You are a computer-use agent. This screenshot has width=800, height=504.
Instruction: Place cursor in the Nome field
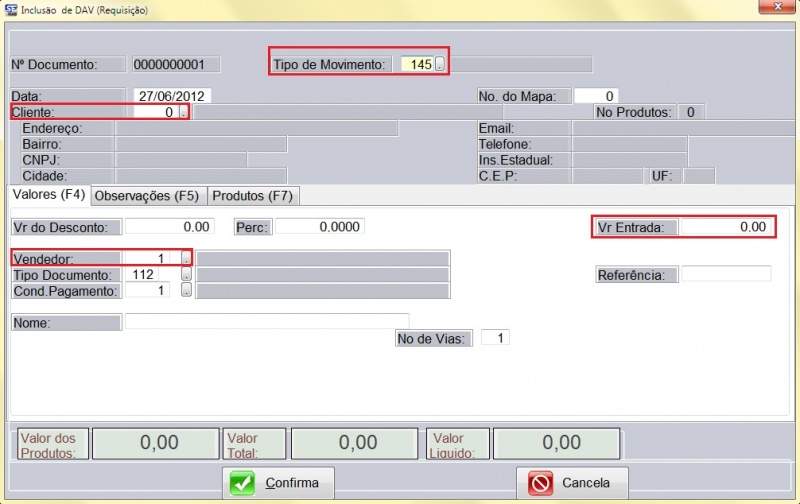[266, 322]
